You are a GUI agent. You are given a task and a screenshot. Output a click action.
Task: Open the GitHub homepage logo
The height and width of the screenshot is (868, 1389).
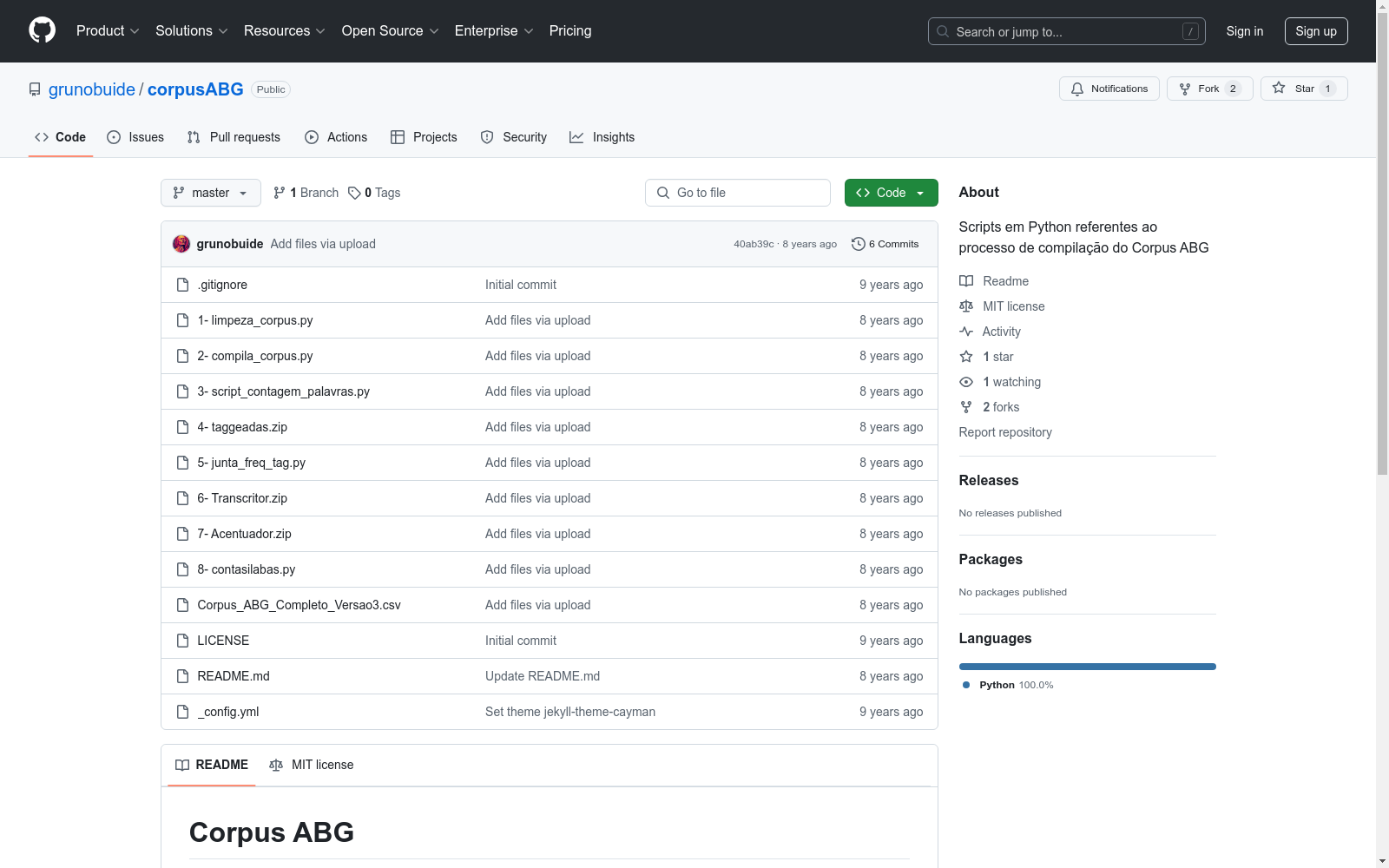pos(42,30)
